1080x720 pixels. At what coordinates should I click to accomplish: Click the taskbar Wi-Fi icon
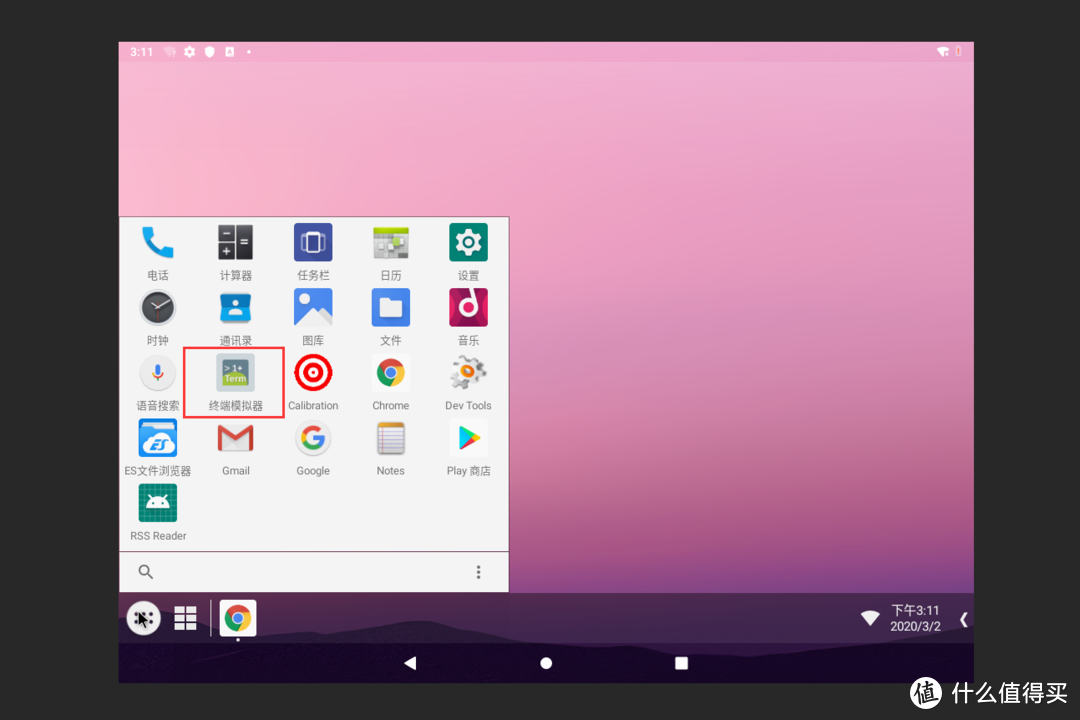click(x=870, y=617)
